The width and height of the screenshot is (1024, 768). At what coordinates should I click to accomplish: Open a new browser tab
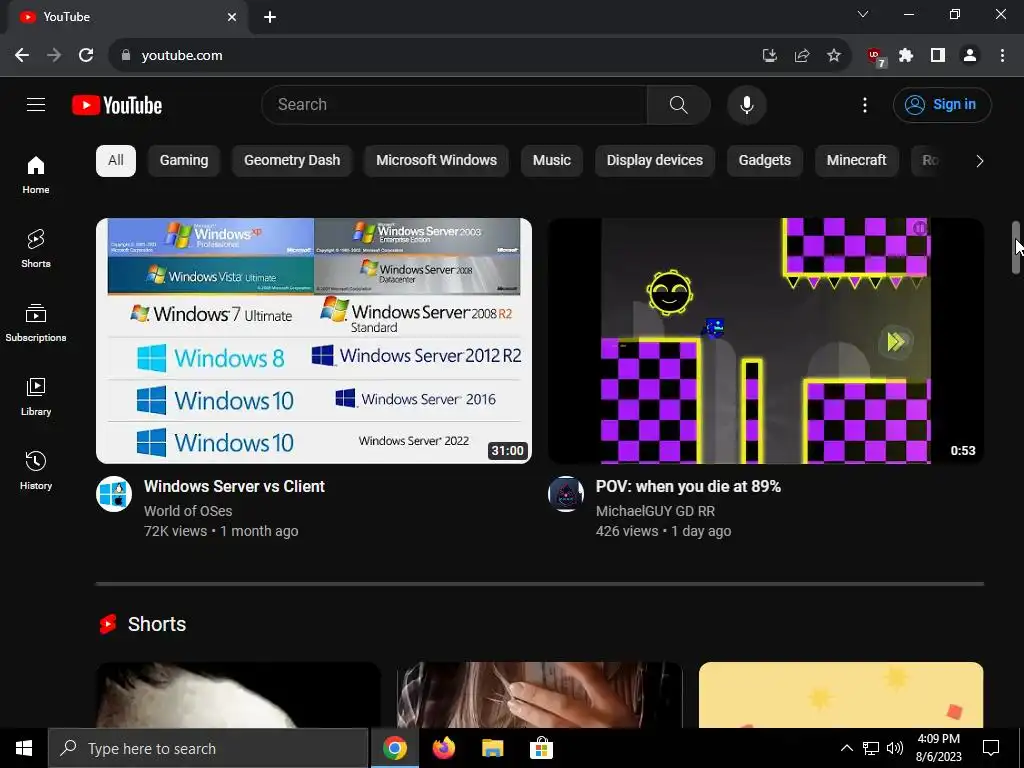[270, 17]
